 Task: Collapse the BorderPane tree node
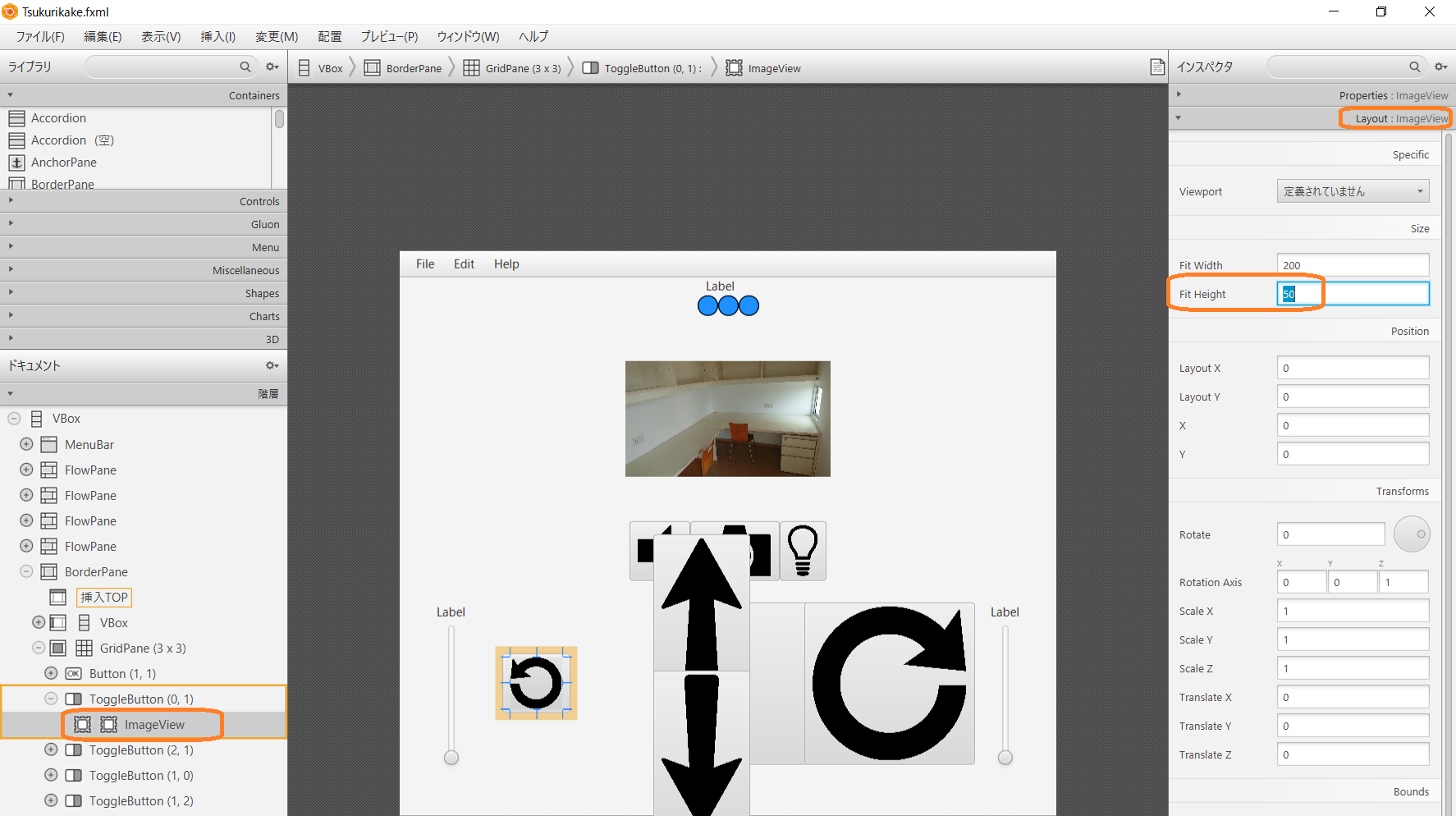(26, 571)
